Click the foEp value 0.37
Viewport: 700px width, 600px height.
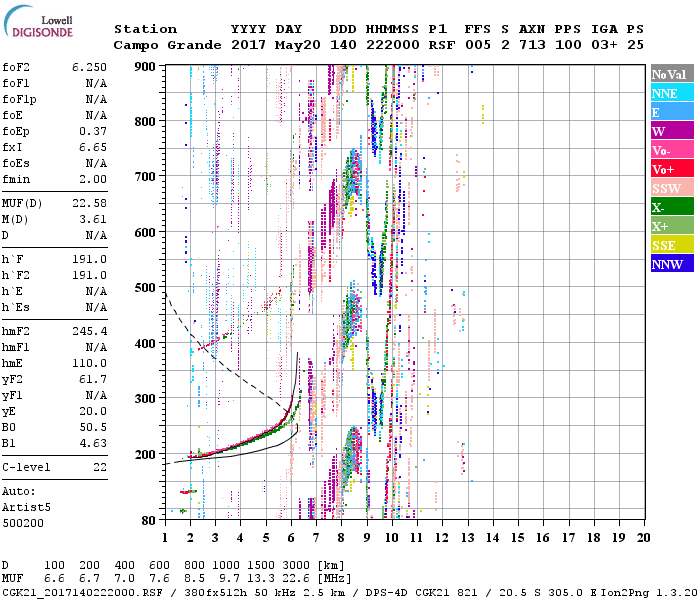click(93, 131)
